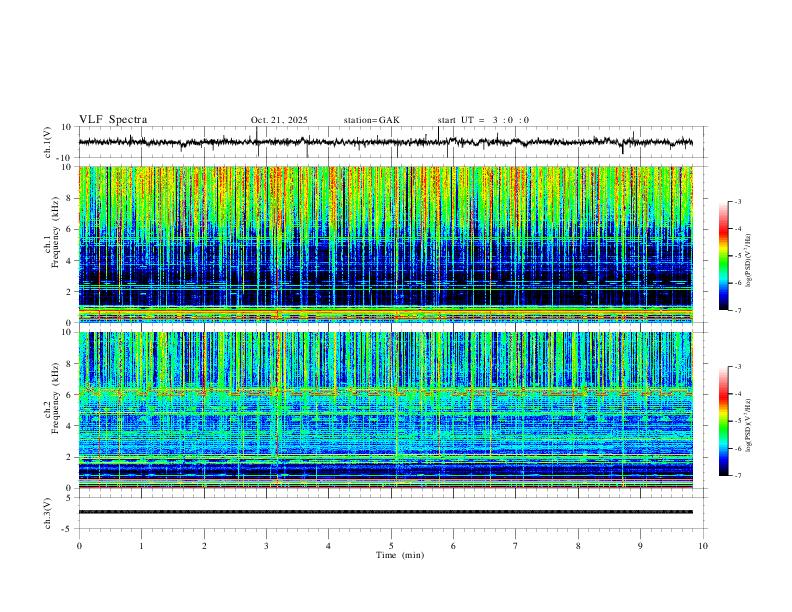Click the "8" kHz tick on ch.1 frequency axis
Viewport: 792px width, 612px height.
[x=69, y=198]
